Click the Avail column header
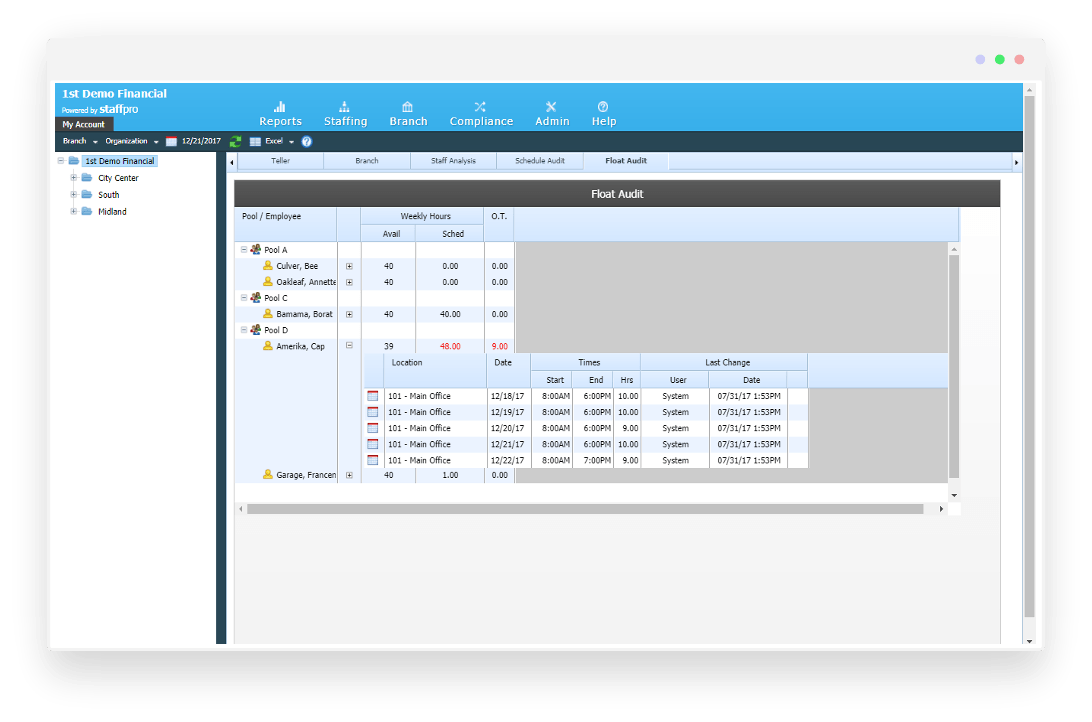The image size is (1092, 722). pos(391,234)
